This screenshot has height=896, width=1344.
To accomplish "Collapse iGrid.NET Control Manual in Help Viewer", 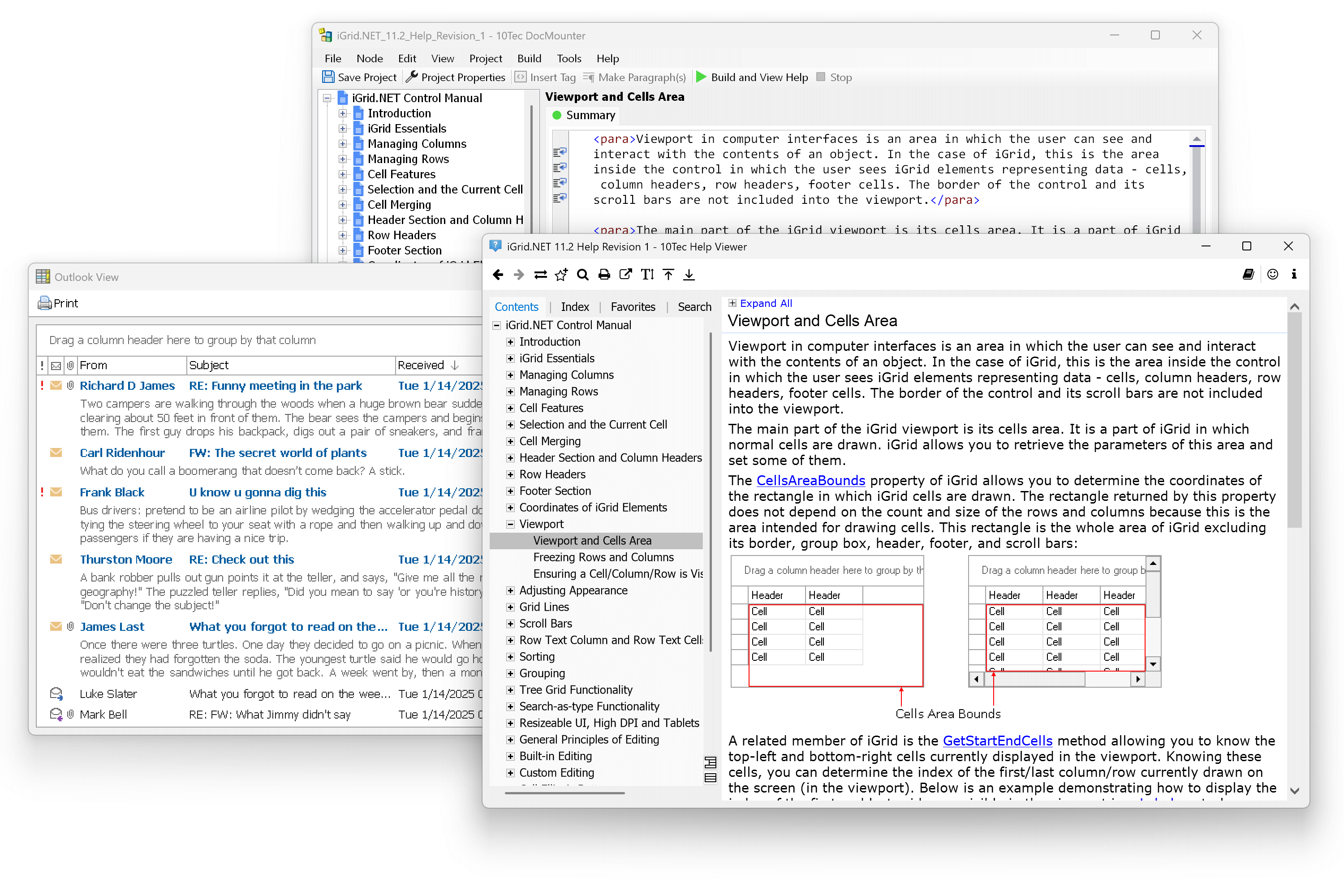I will [x=496, y=325].
